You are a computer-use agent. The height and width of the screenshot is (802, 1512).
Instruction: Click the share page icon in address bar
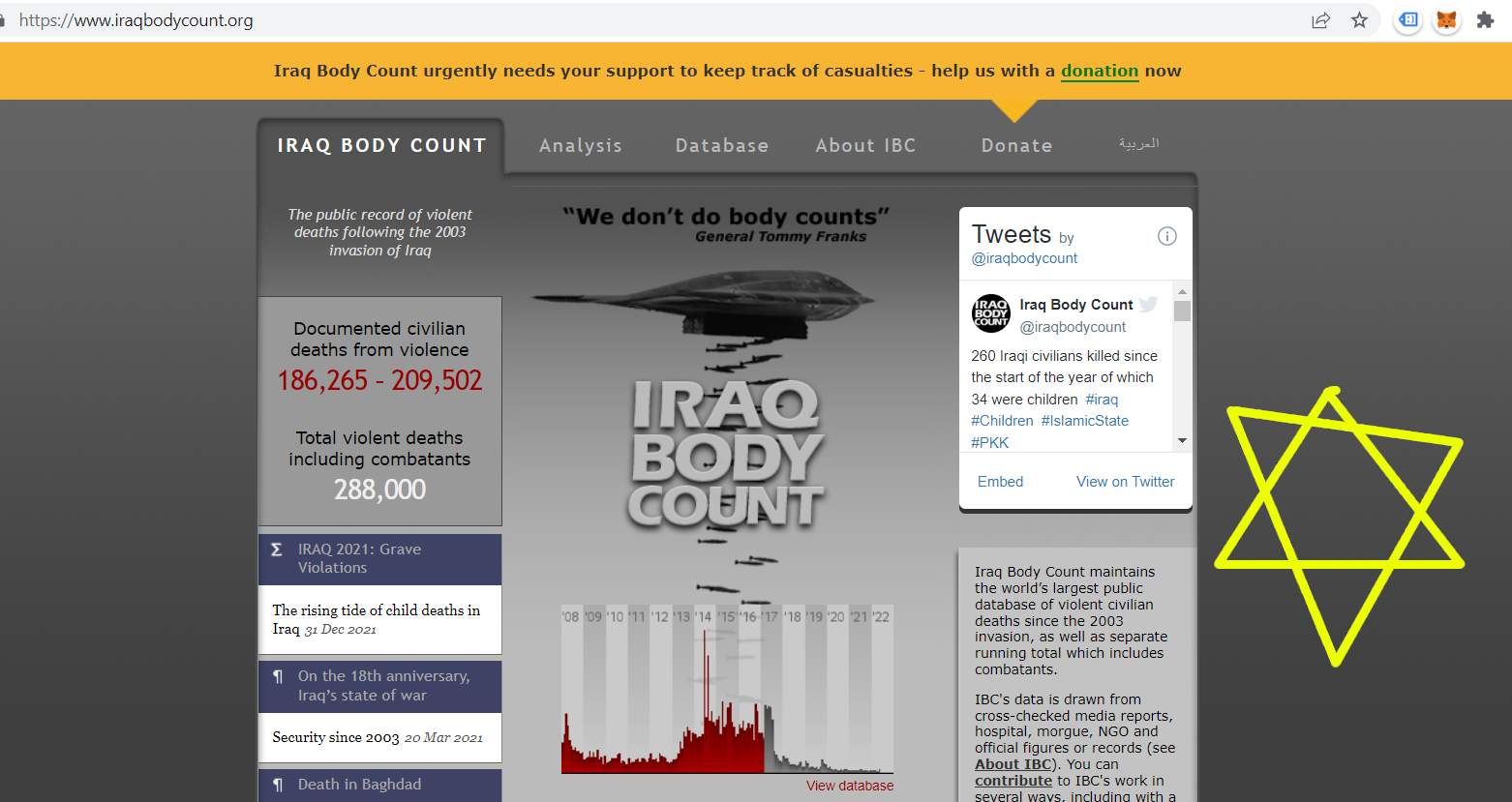coord(1320,20)
